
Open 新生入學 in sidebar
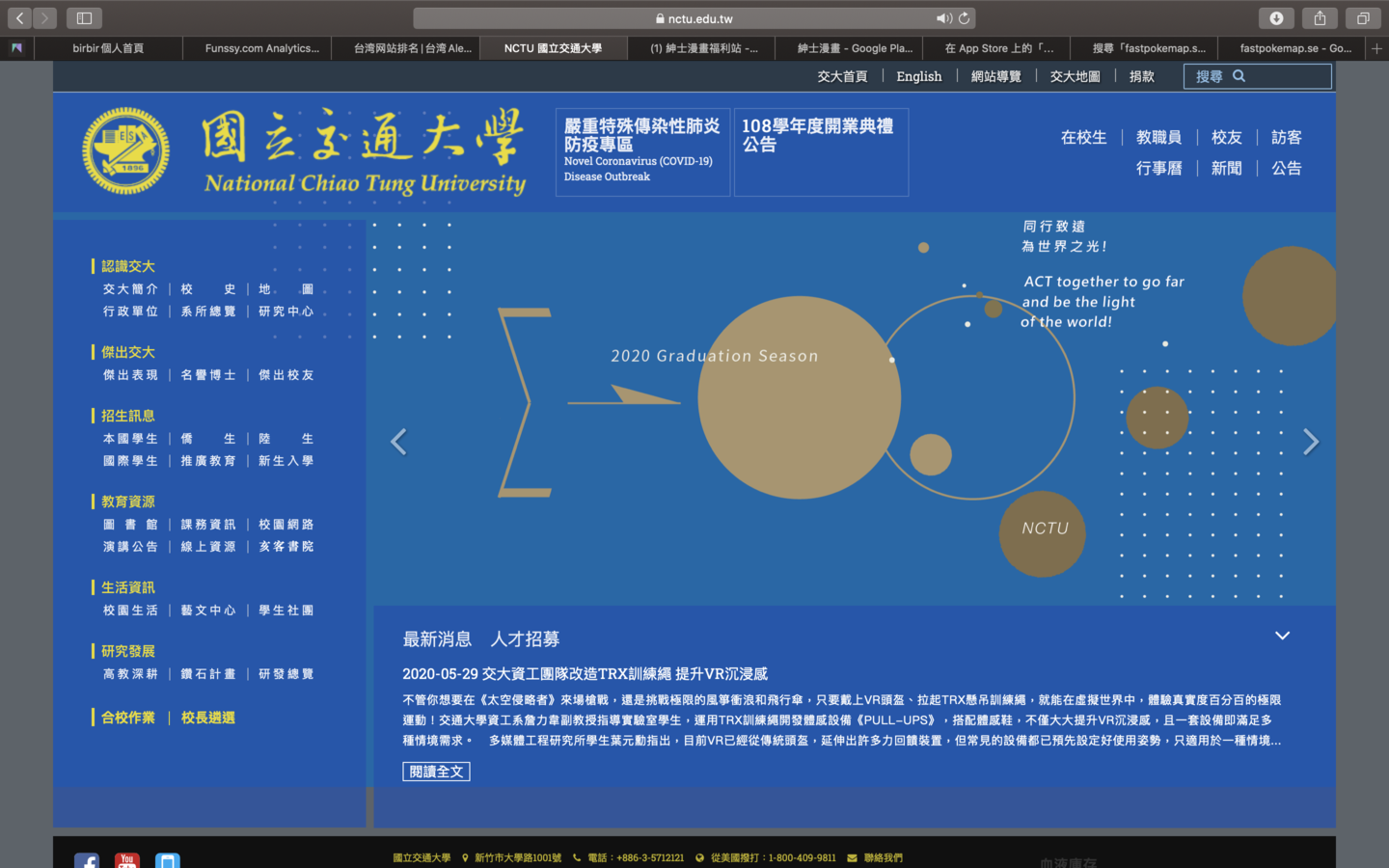click(286, 461)
